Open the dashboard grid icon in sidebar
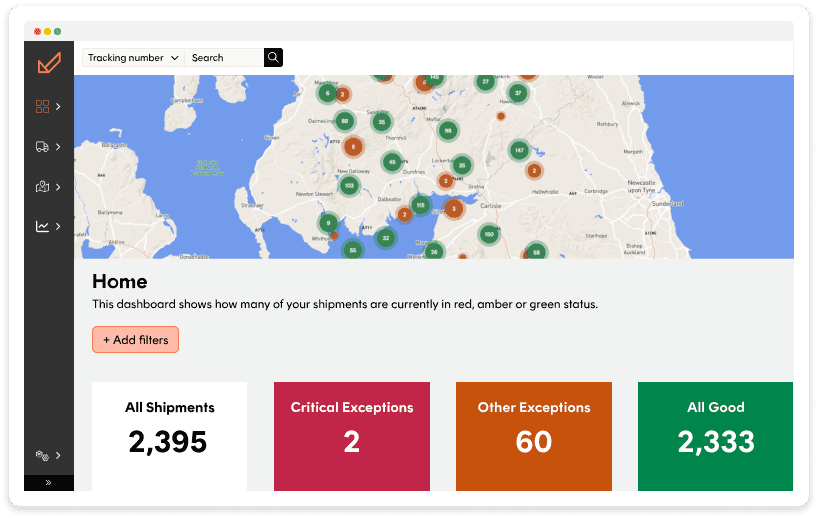The height and width of the screenshot is (518, 818). 42,106
